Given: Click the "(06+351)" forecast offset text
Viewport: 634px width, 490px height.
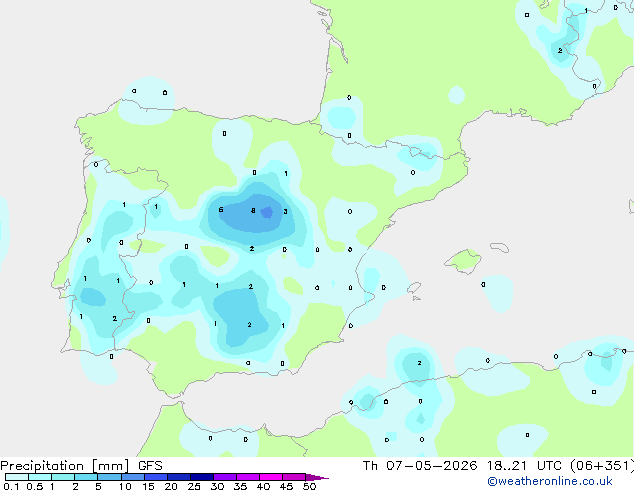Looking at the screenshot, I should tap(602, 466).
